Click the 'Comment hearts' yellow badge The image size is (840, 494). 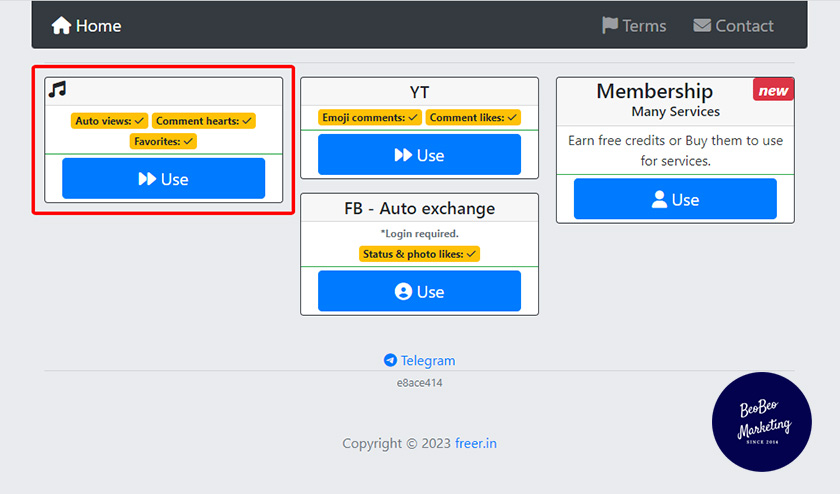(204, 121)
